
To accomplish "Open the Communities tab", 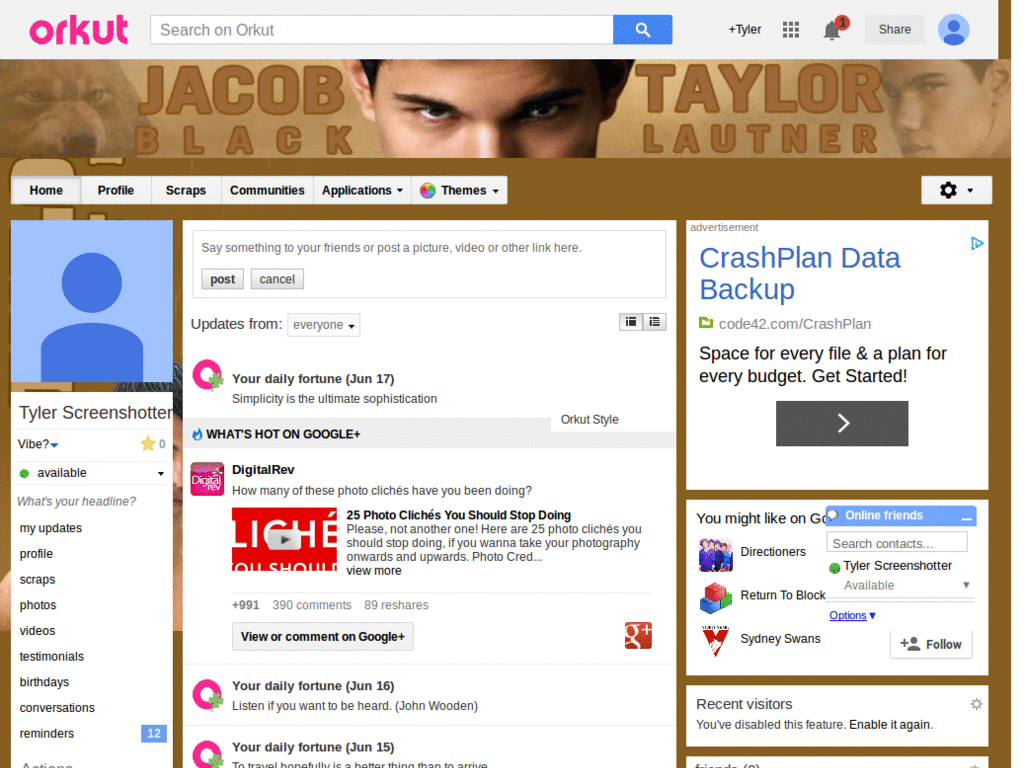I will coord(267,190).
